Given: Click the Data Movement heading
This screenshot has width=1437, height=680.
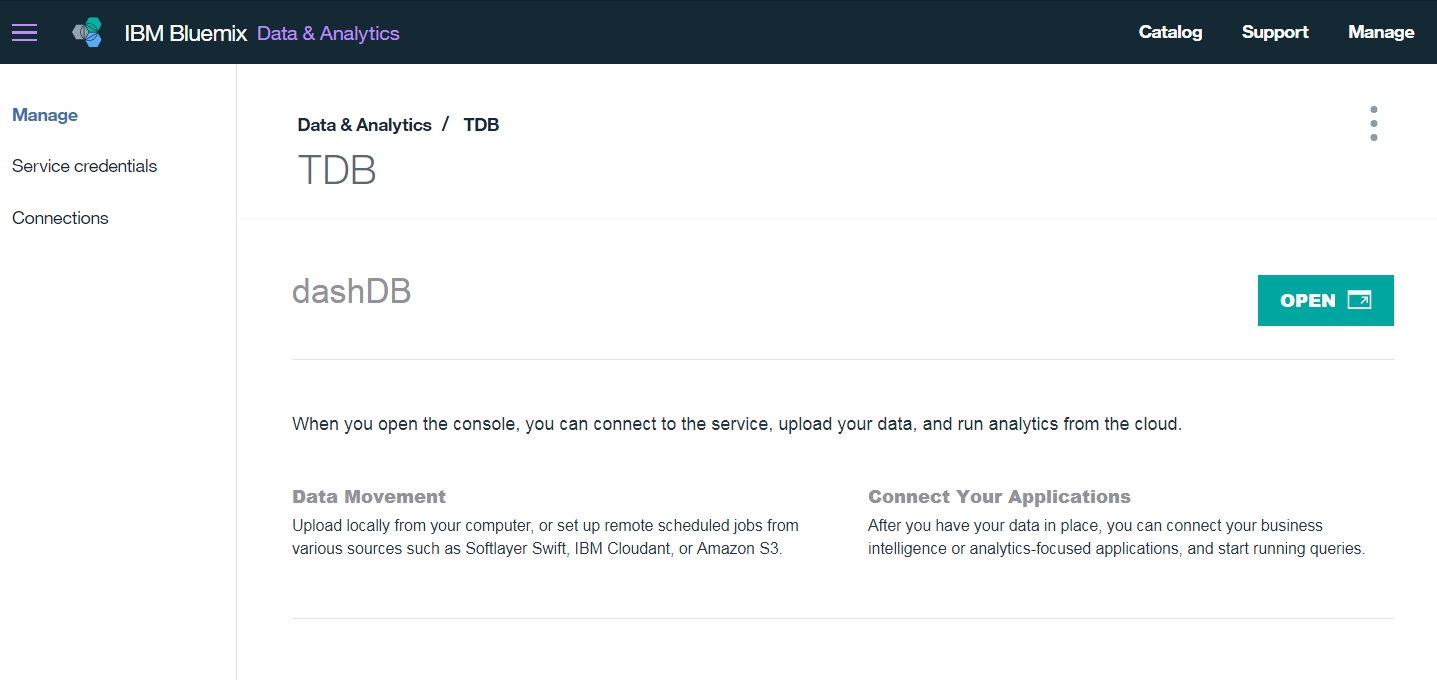Looking at the screenshot, I should point(369,497).
